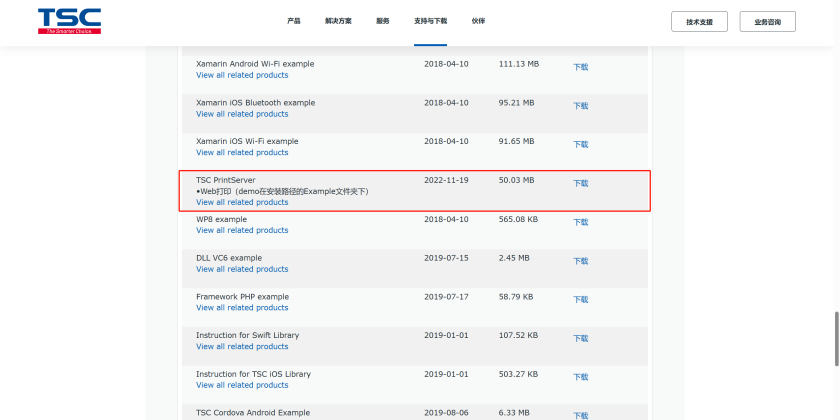Click the 技术支援 button

(699, 22)
